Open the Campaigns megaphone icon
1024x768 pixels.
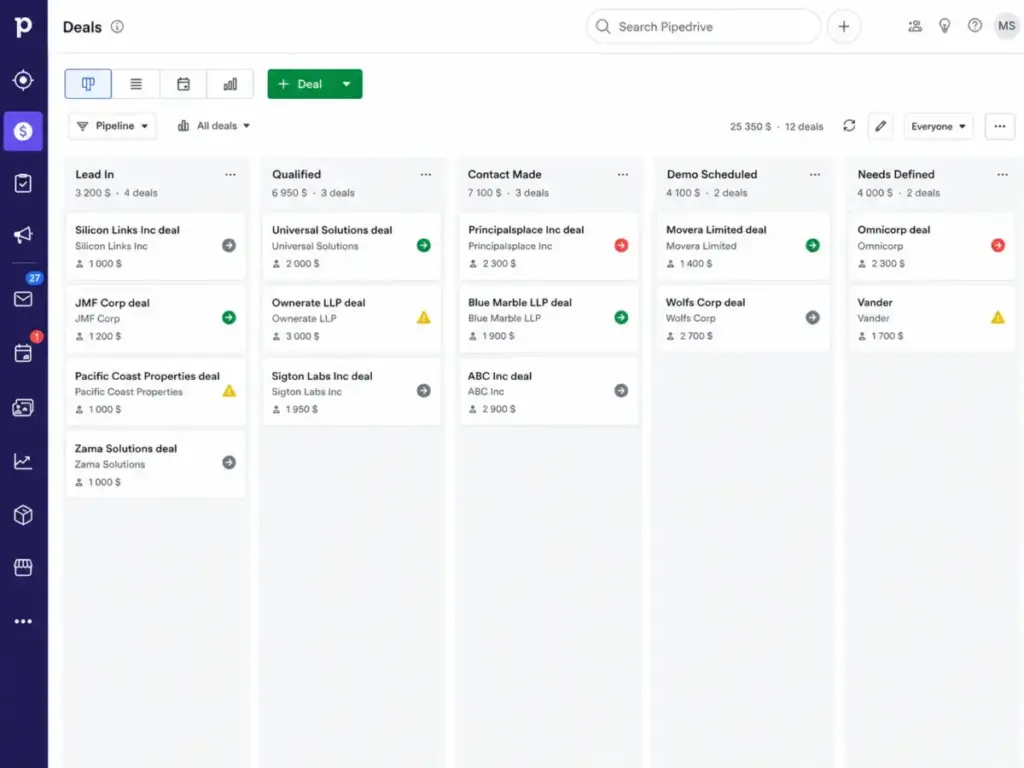(23, 235)
